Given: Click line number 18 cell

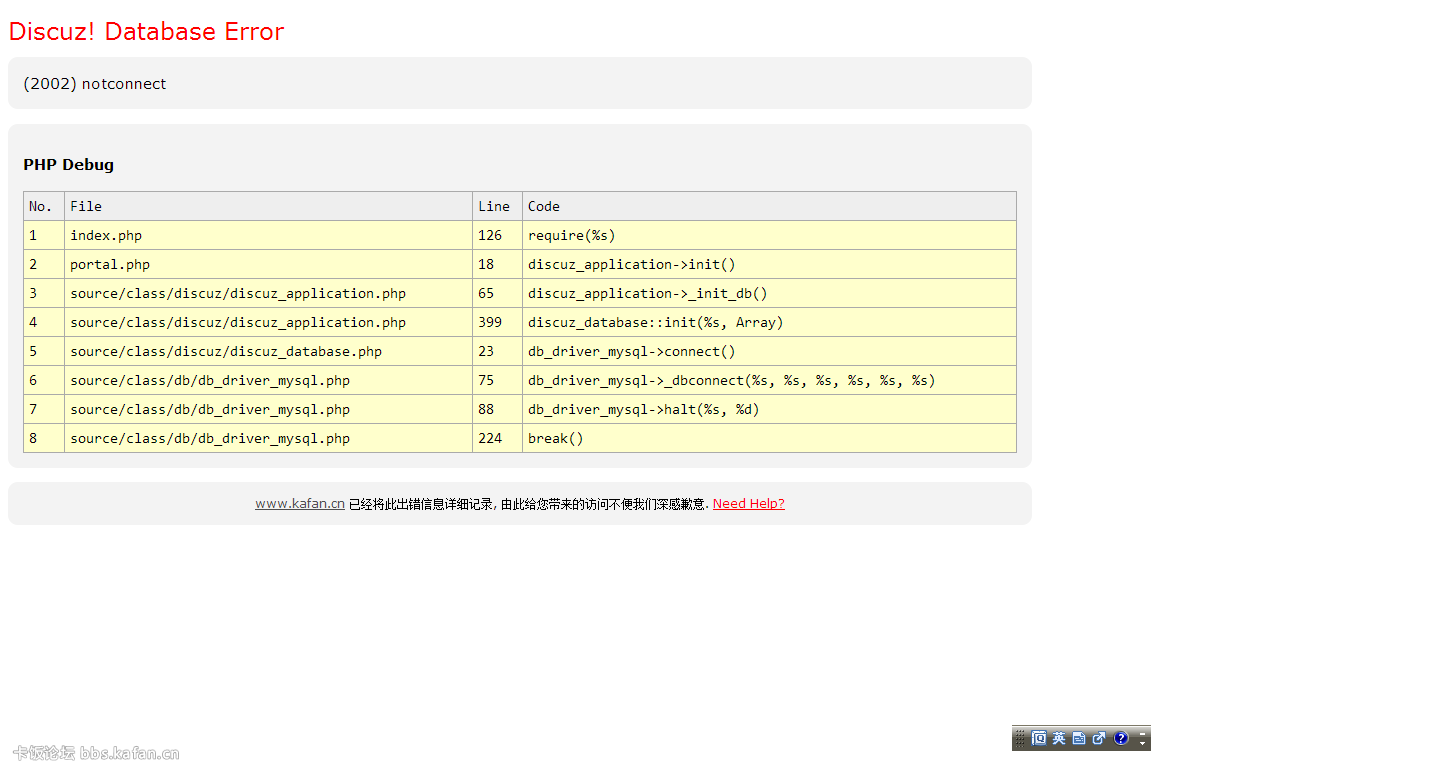Looking at the screenshot, I should (498, 264).
